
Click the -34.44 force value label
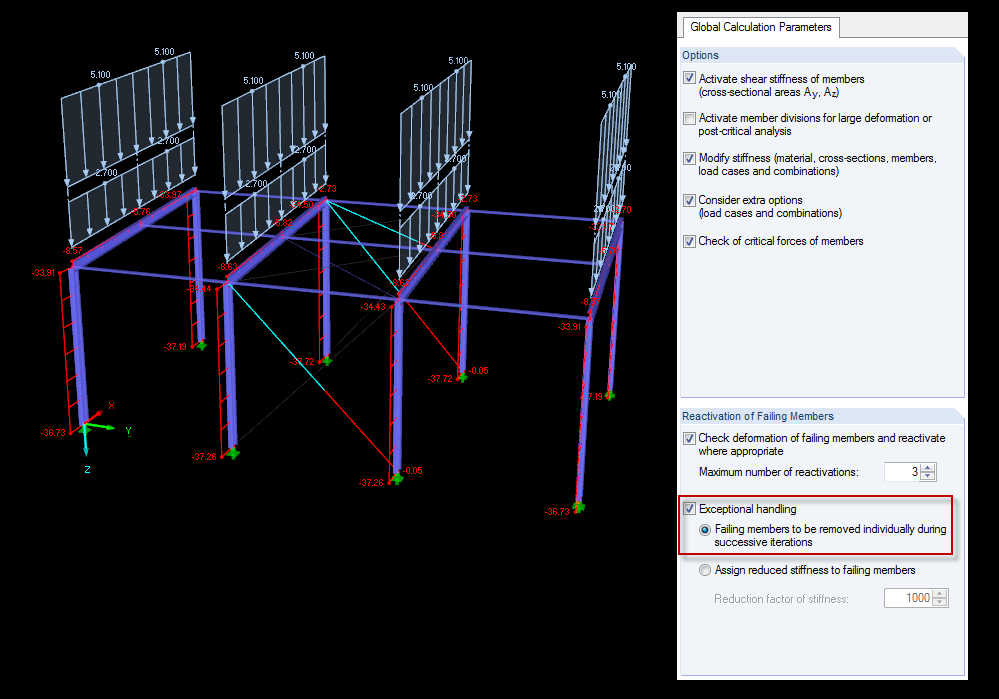pyautogui.click(x=199, y=289)
